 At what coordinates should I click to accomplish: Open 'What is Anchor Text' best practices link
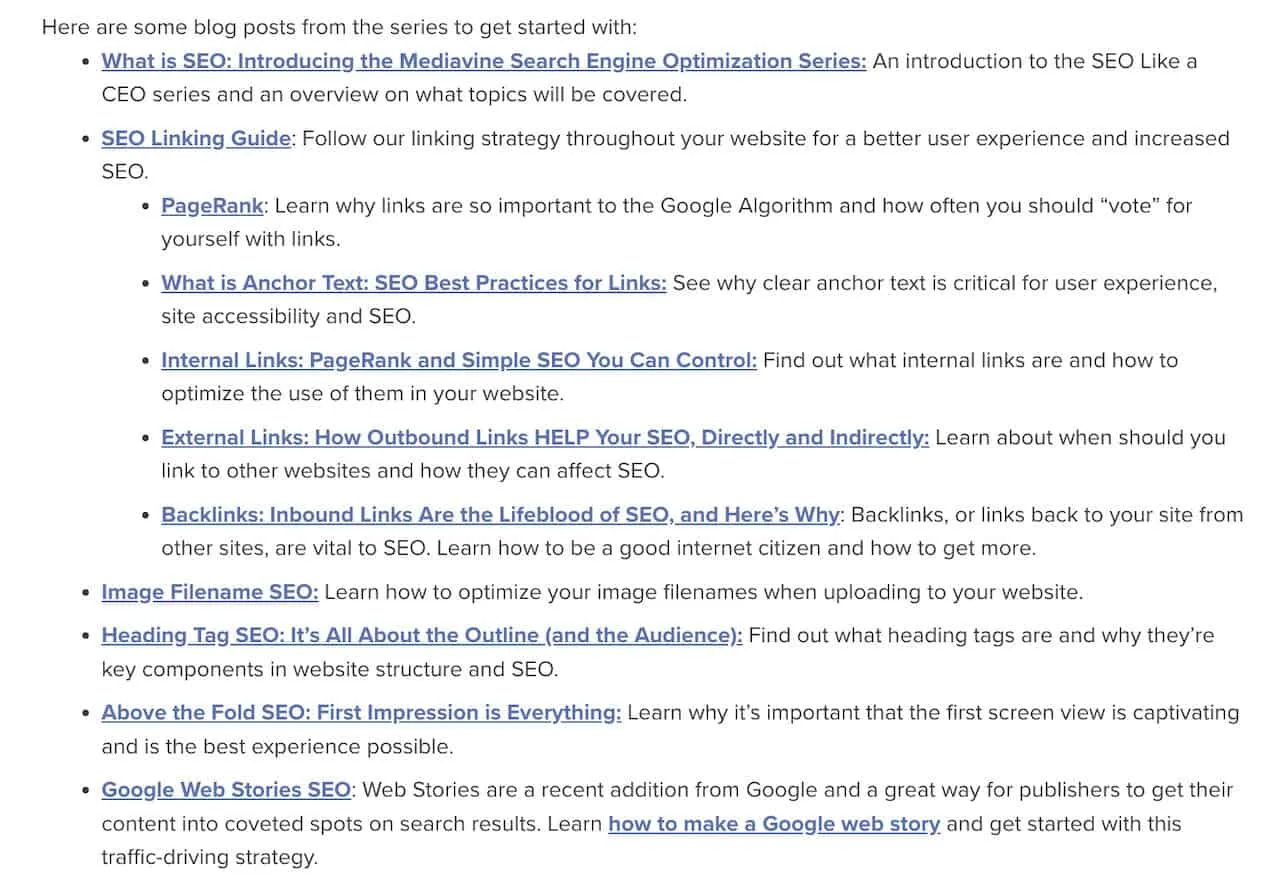[x=414, y=283]
